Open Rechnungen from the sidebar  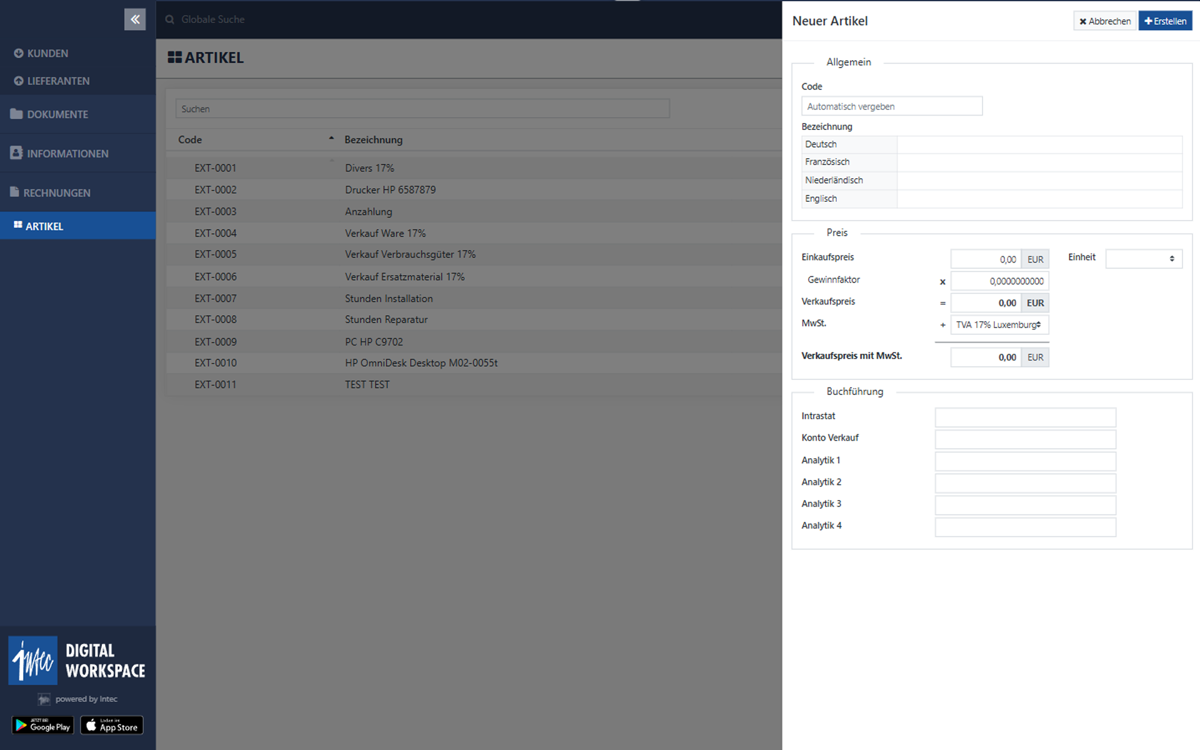click(x=57, y=192)
